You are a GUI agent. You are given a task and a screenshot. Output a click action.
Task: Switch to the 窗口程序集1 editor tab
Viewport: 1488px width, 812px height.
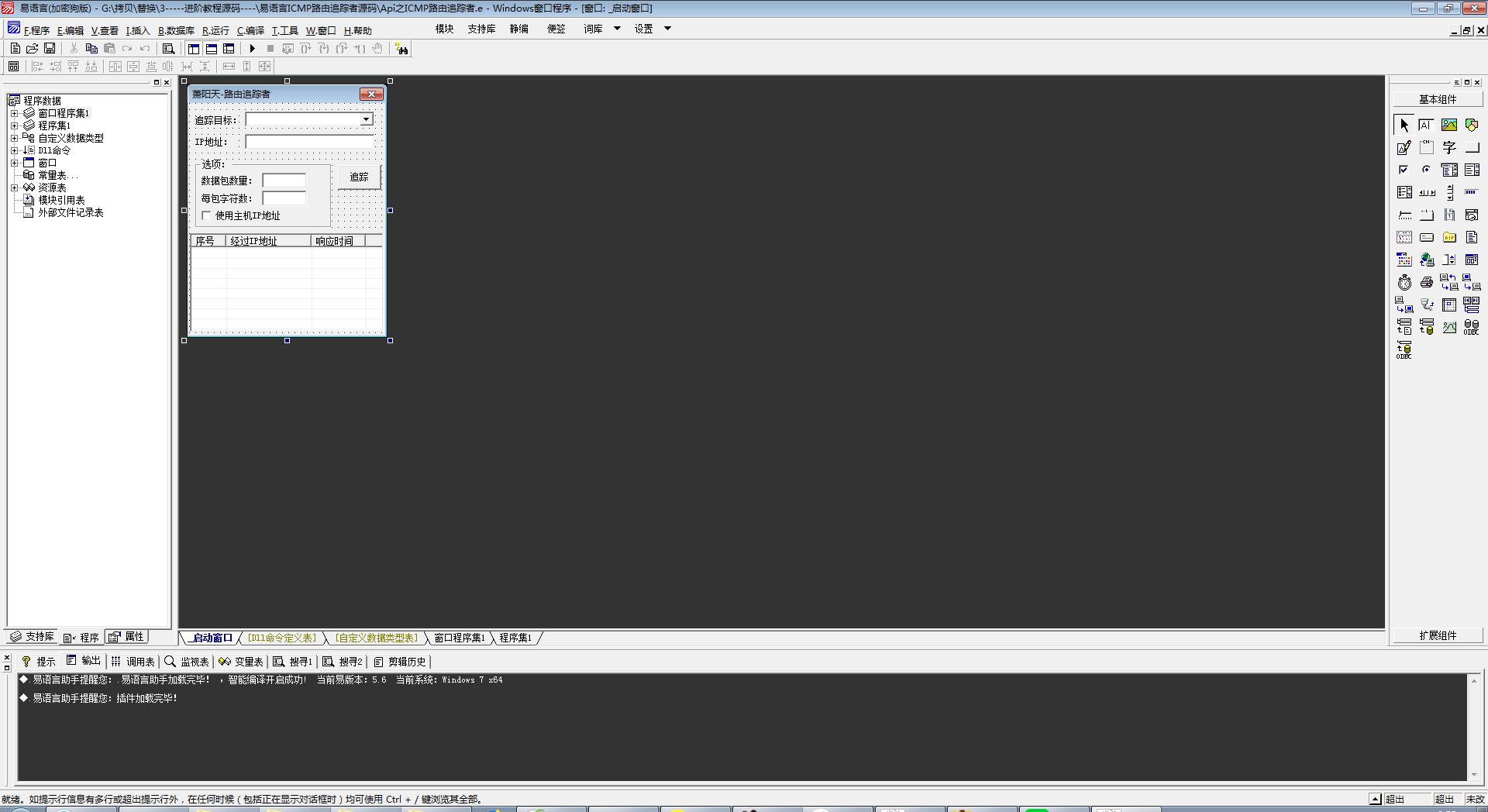(460, 638)
